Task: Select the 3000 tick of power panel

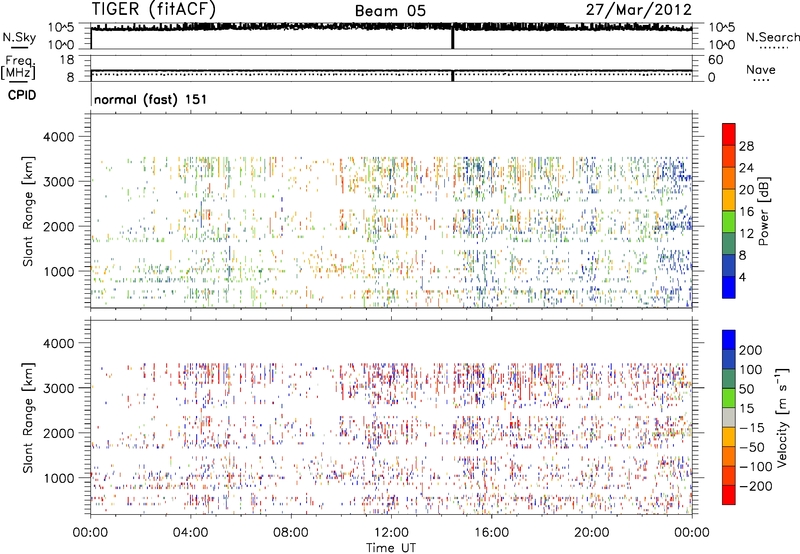Action: (58, 182)
